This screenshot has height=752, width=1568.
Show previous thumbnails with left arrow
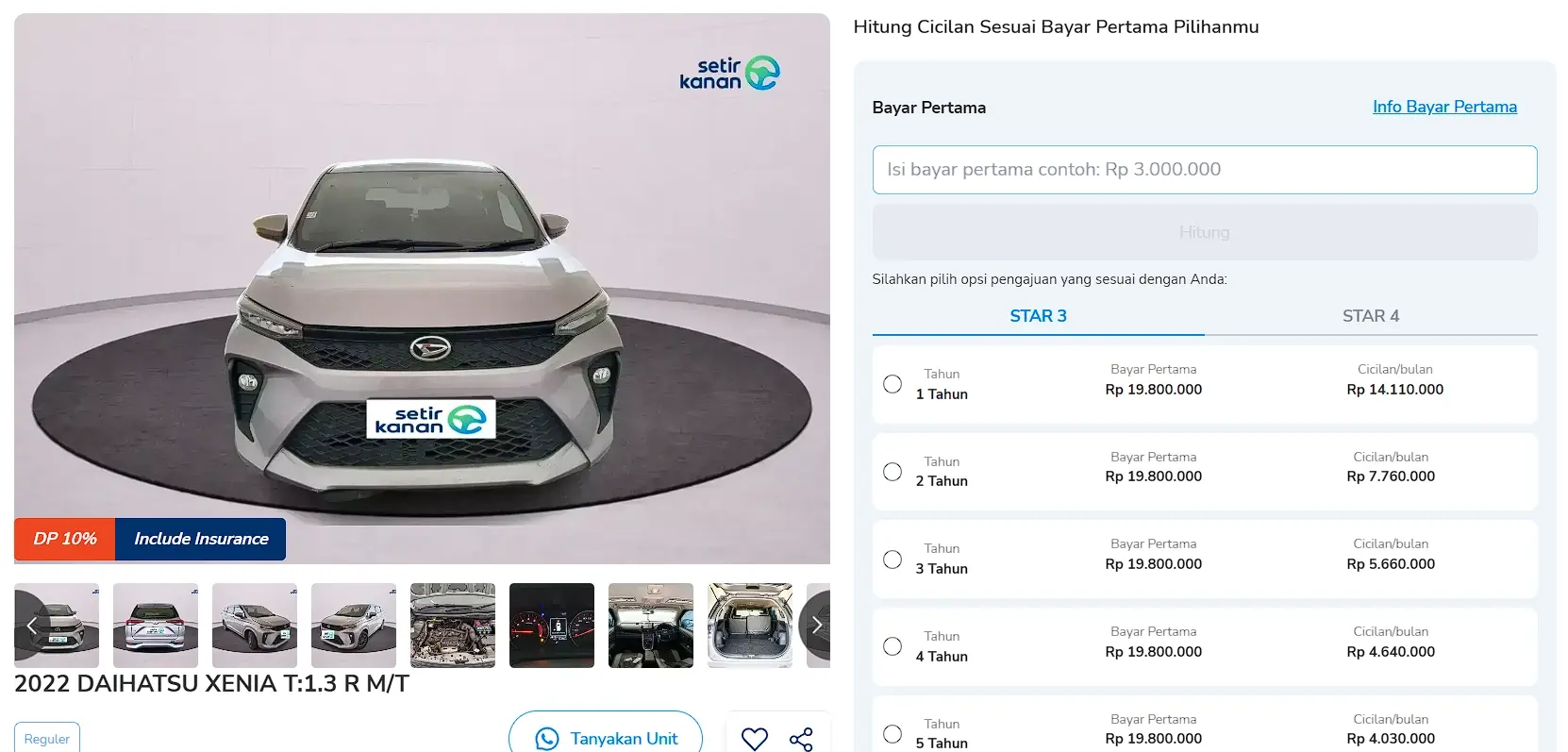click(x=31, y=625)
